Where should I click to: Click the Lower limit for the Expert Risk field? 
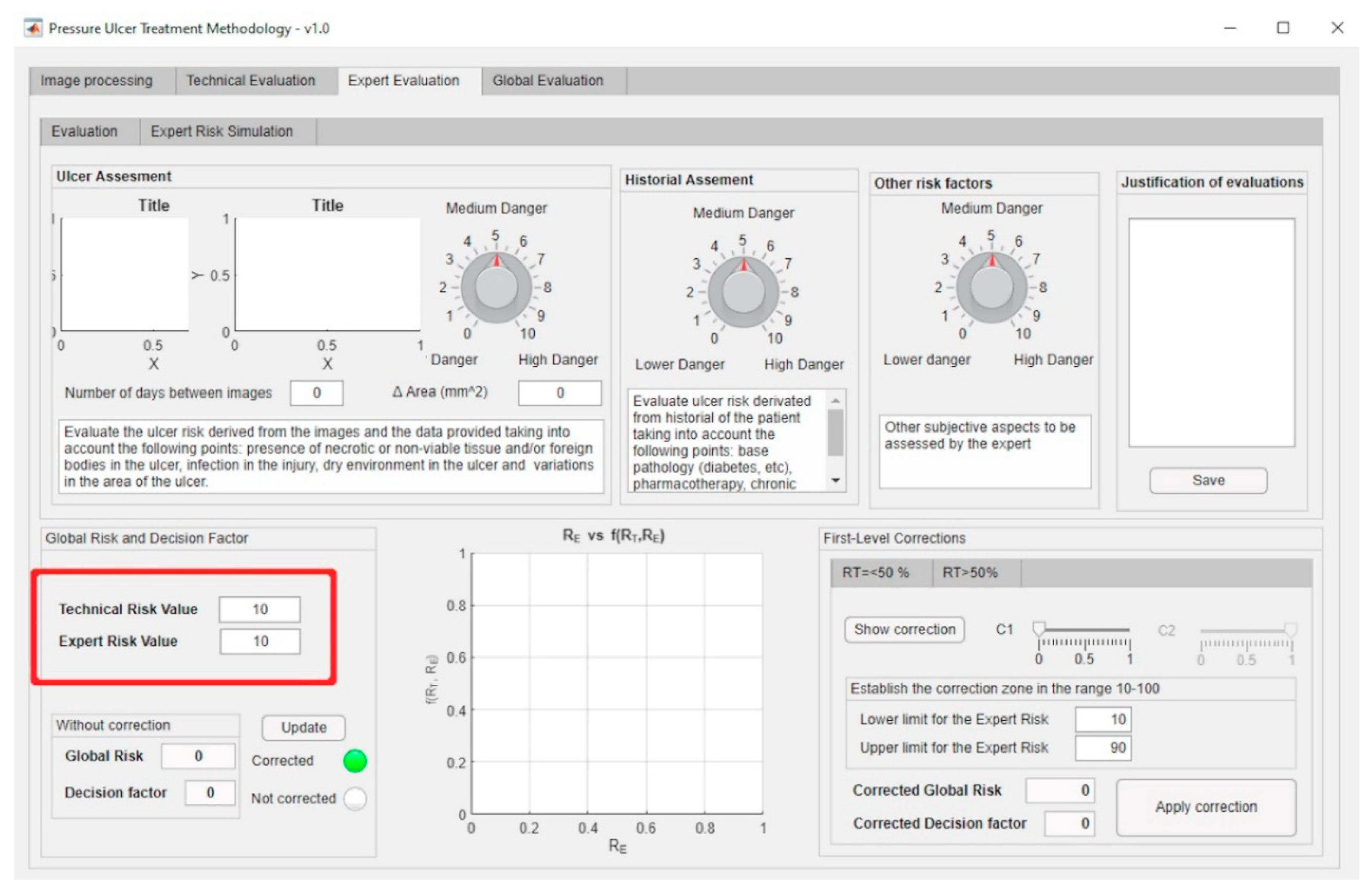pos(1103,719)
